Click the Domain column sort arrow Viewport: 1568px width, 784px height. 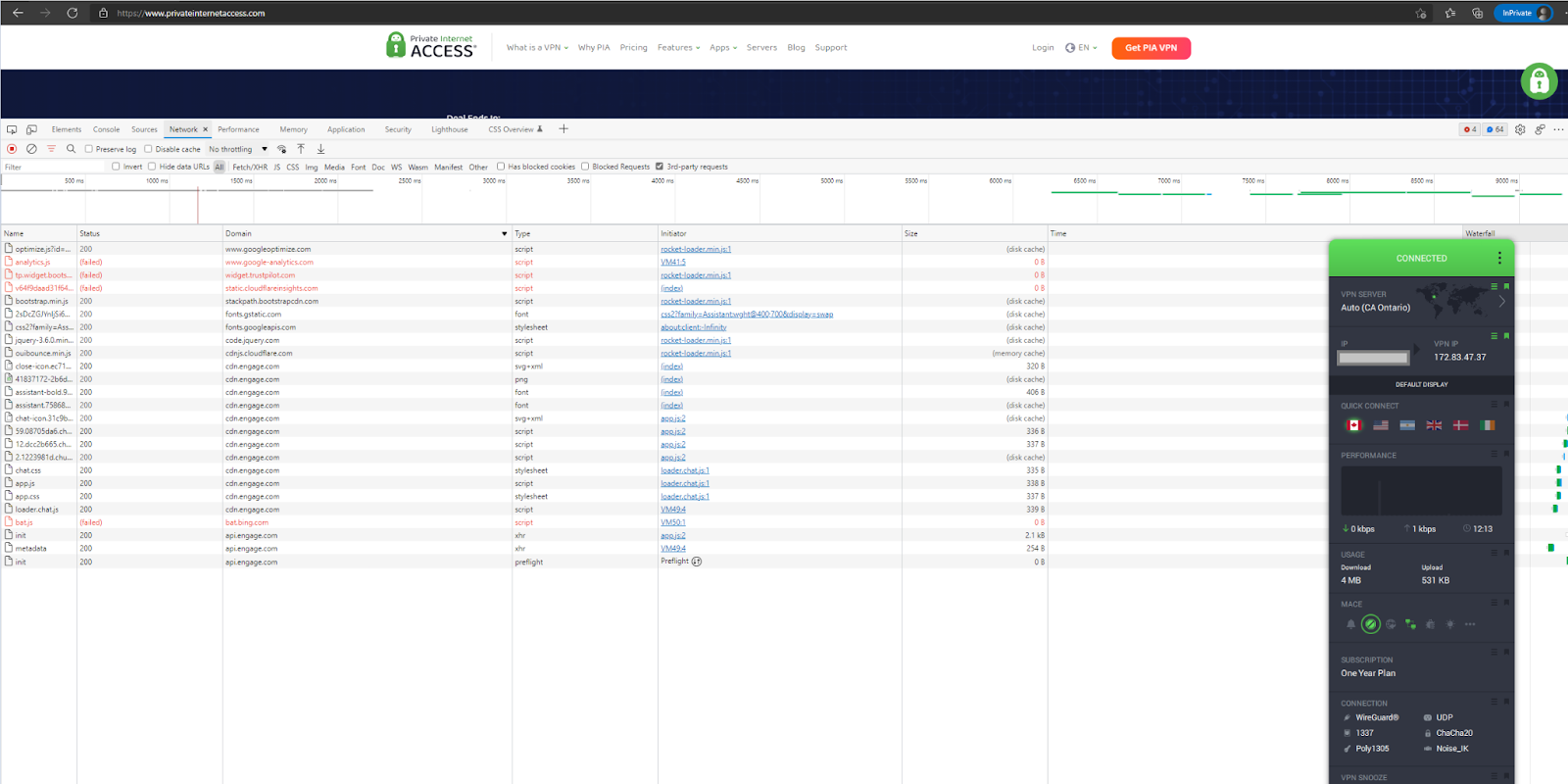(505, 233)
